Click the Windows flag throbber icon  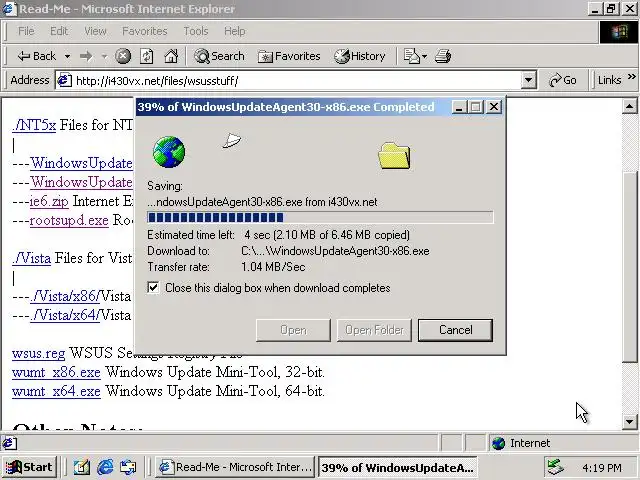click(x=619, y=32)
